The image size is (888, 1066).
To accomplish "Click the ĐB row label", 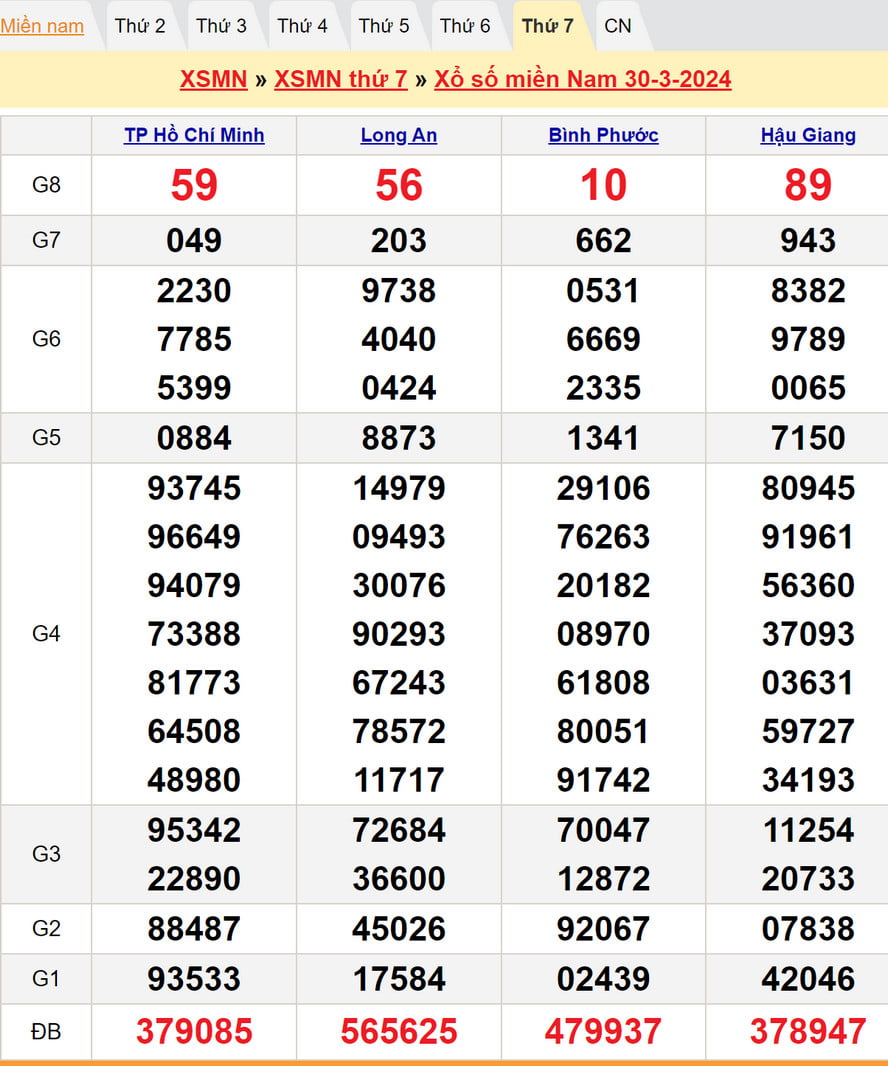I will tap(46, 1031).
